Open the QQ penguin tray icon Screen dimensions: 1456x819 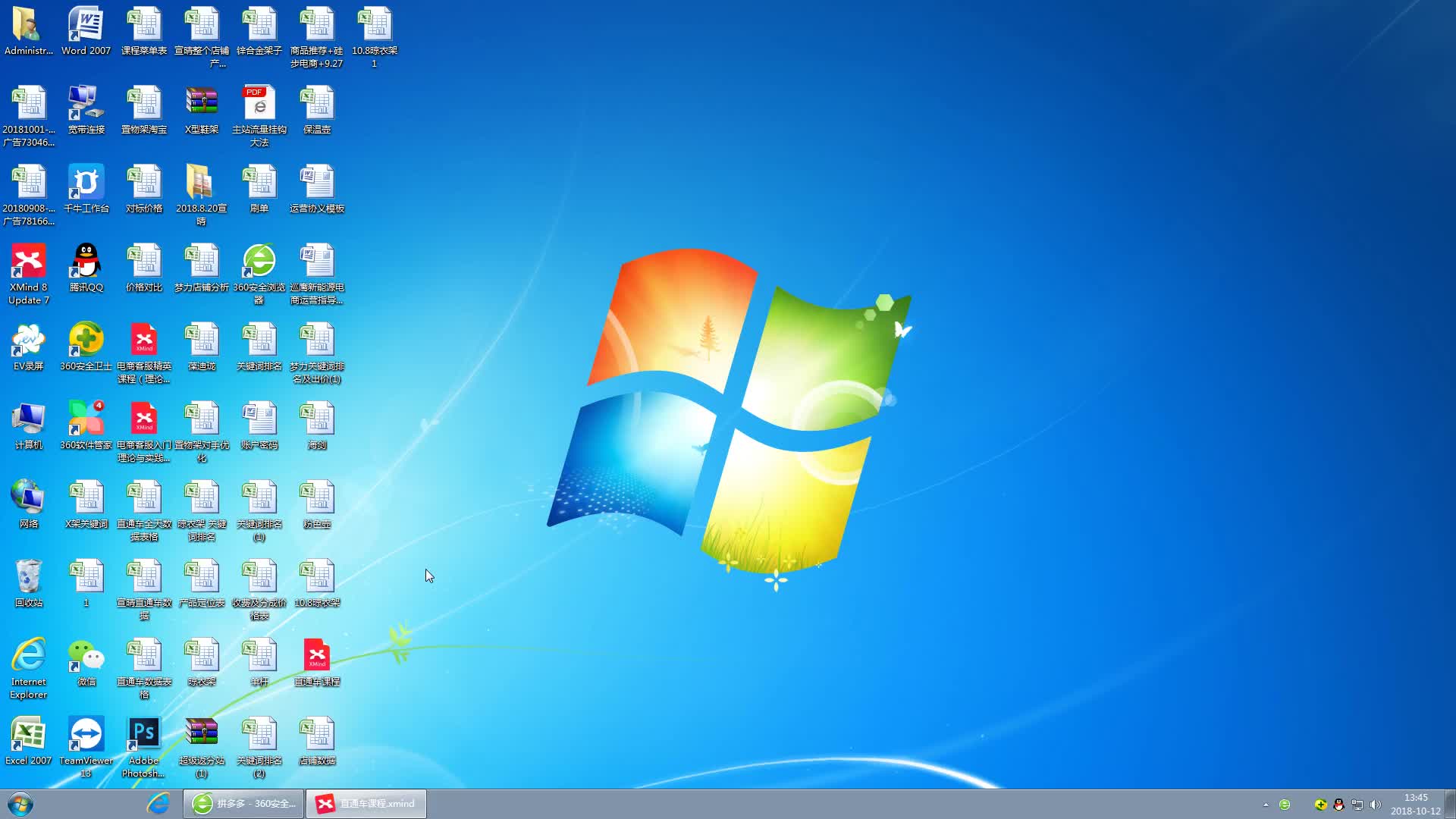(x=1339, y=805)
